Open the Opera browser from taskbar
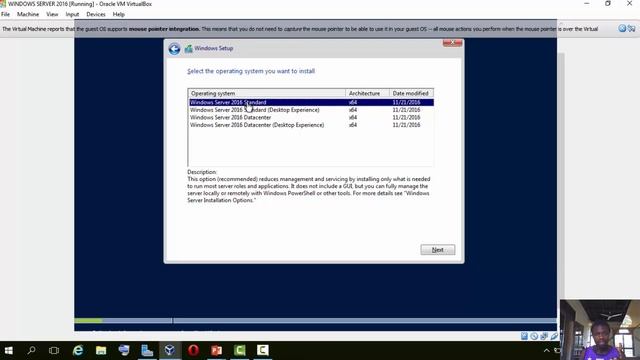Image resolution: width=640 pixels, height=360 pixels. coord(193,350)
